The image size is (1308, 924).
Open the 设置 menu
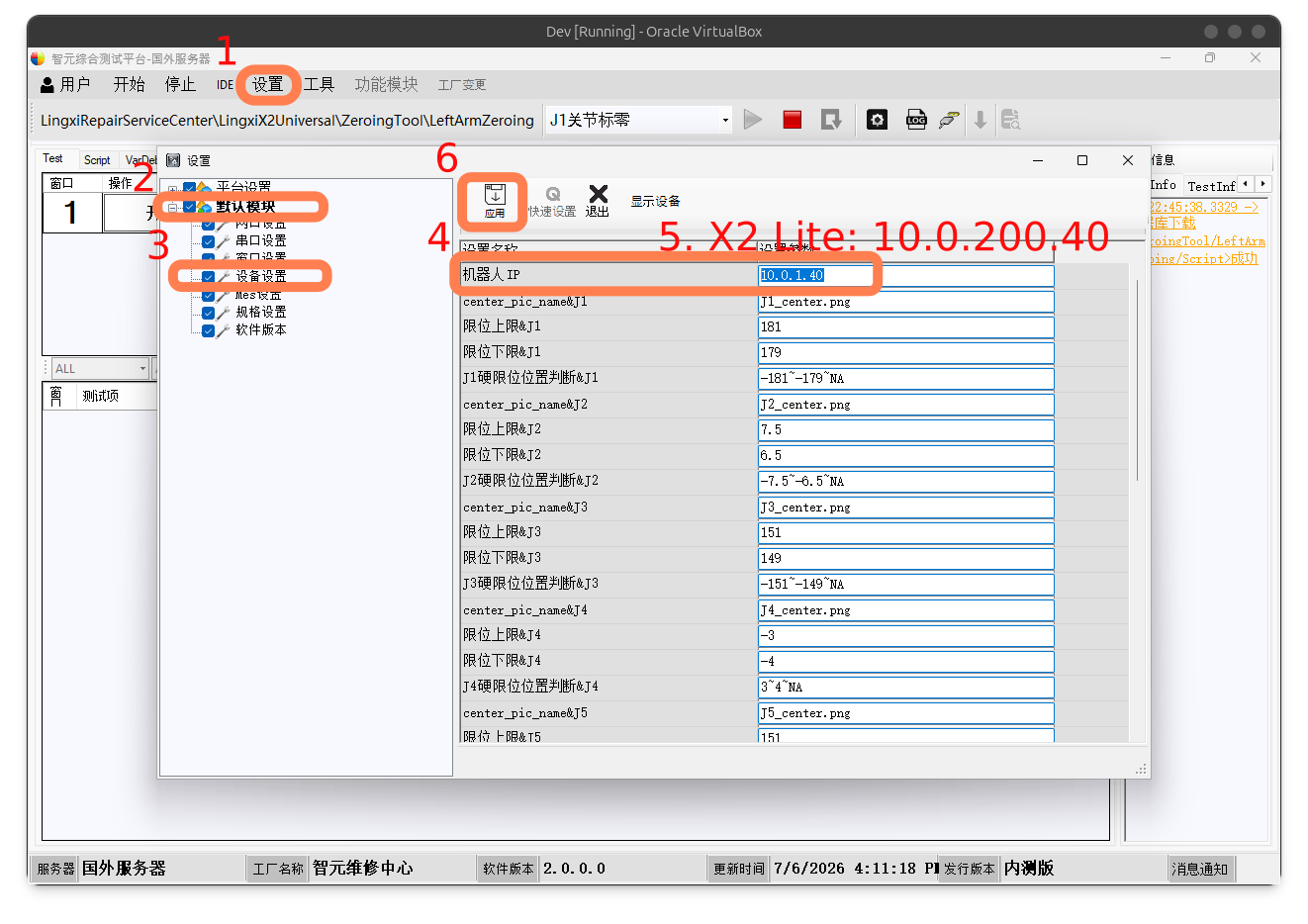click(267, 85)
